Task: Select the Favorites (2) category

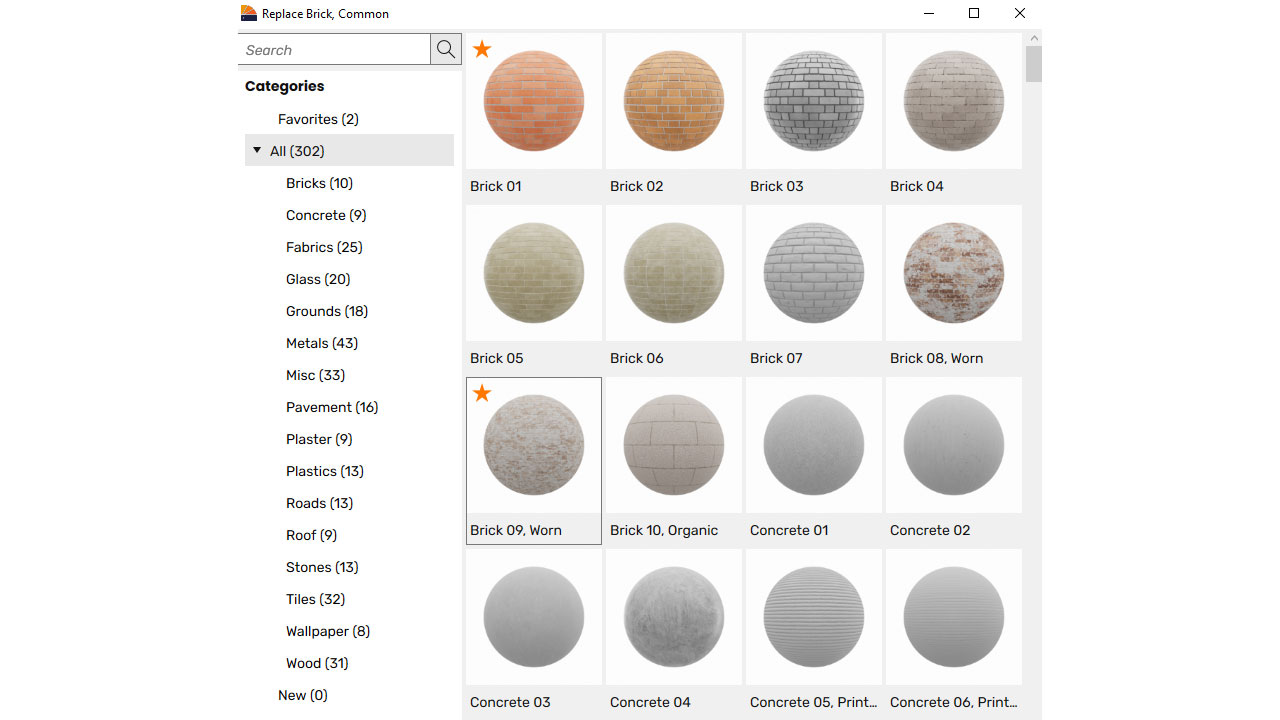Action: coord(318,119)
